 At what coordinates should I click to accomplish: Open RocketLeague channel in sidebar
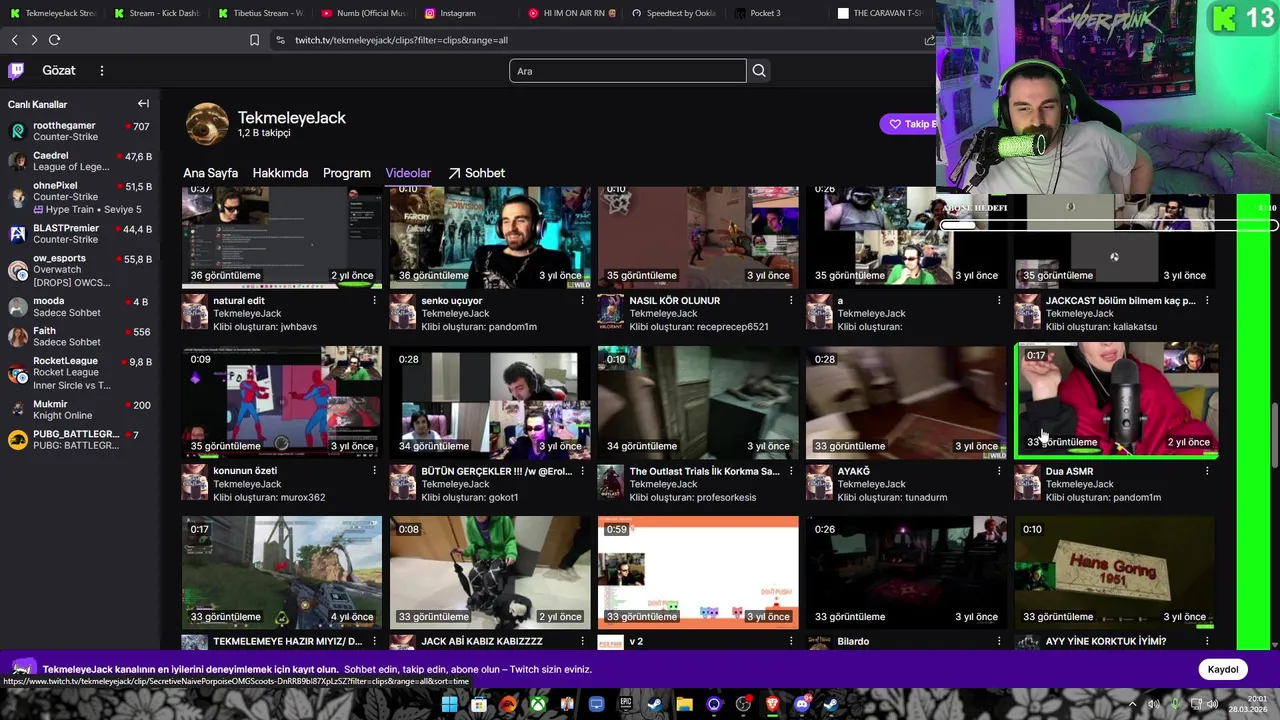pyautogui.click(x=80, y=373)
